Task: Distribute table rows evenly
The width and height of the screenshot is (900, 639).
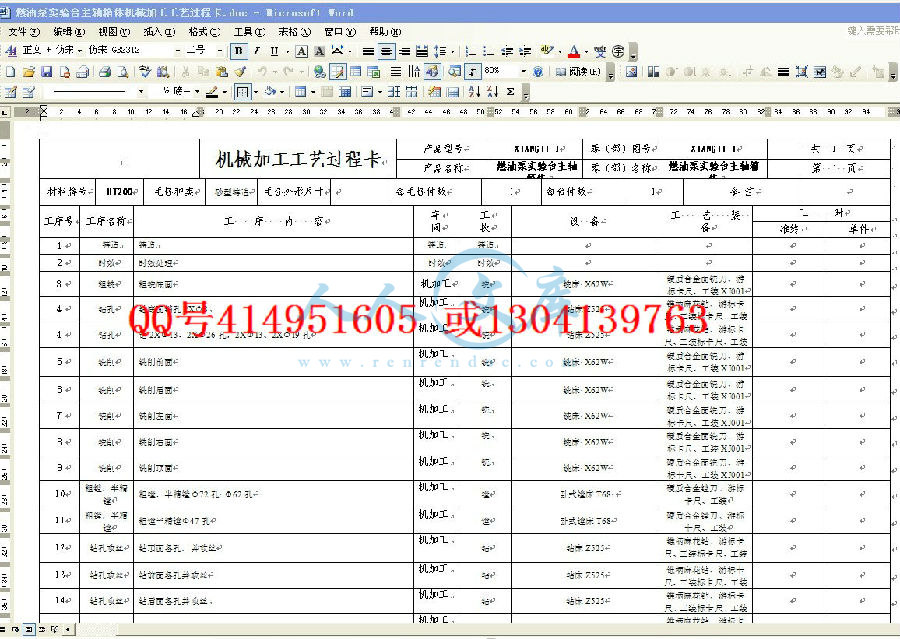Action: pyautogui.click(x=394, y=91)
